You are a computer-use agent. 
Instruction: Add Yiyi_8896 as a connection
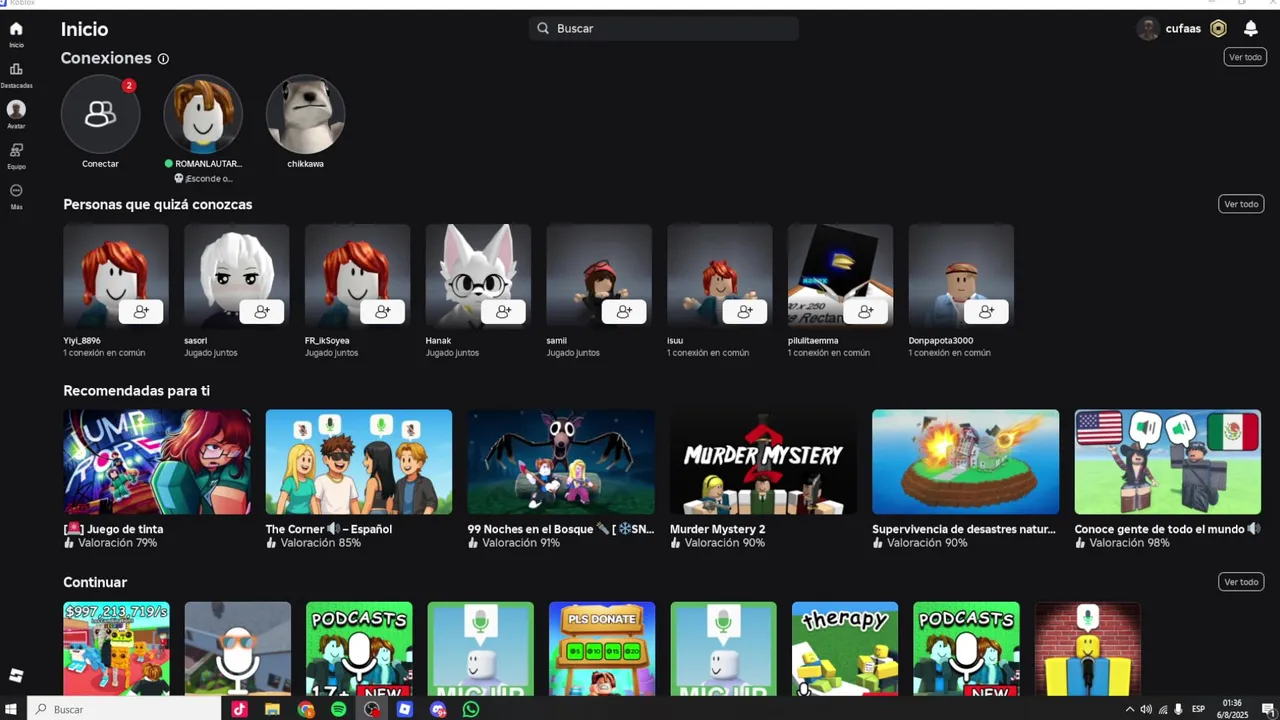141,312
